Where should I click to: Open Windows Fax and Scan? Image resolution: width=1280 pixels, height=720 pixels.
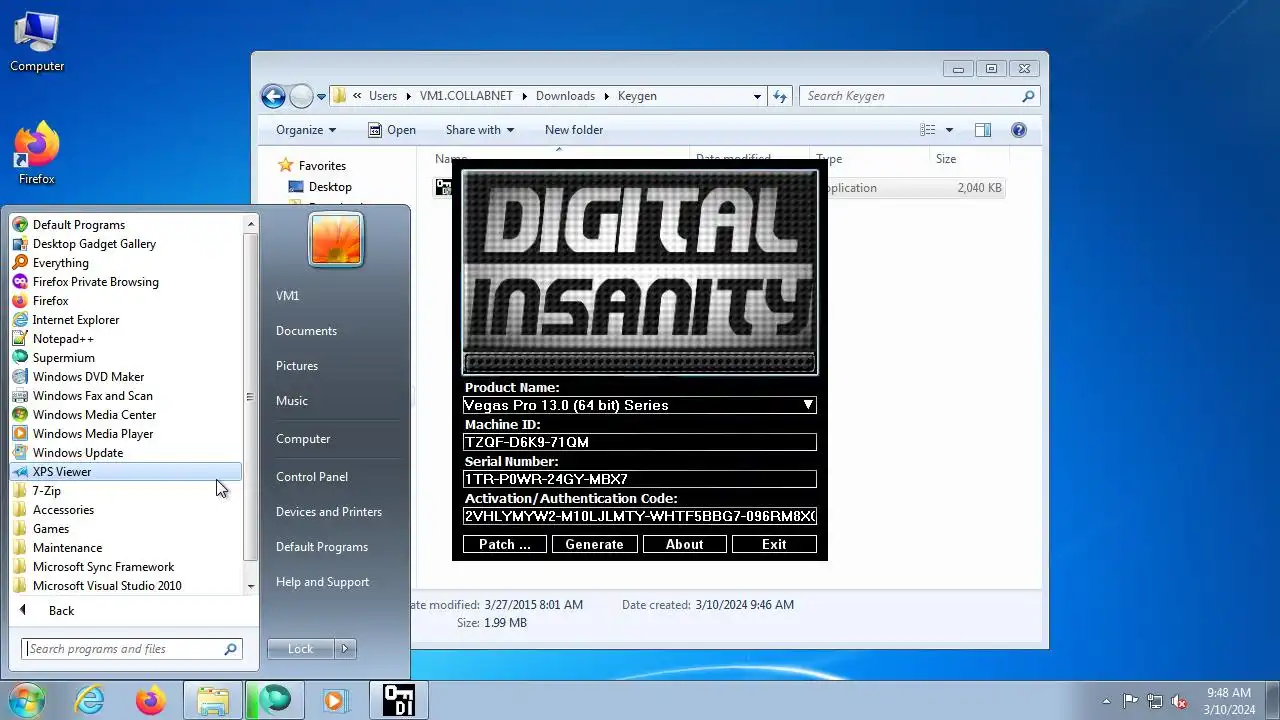pyautogui.click(x=126, y=396)
